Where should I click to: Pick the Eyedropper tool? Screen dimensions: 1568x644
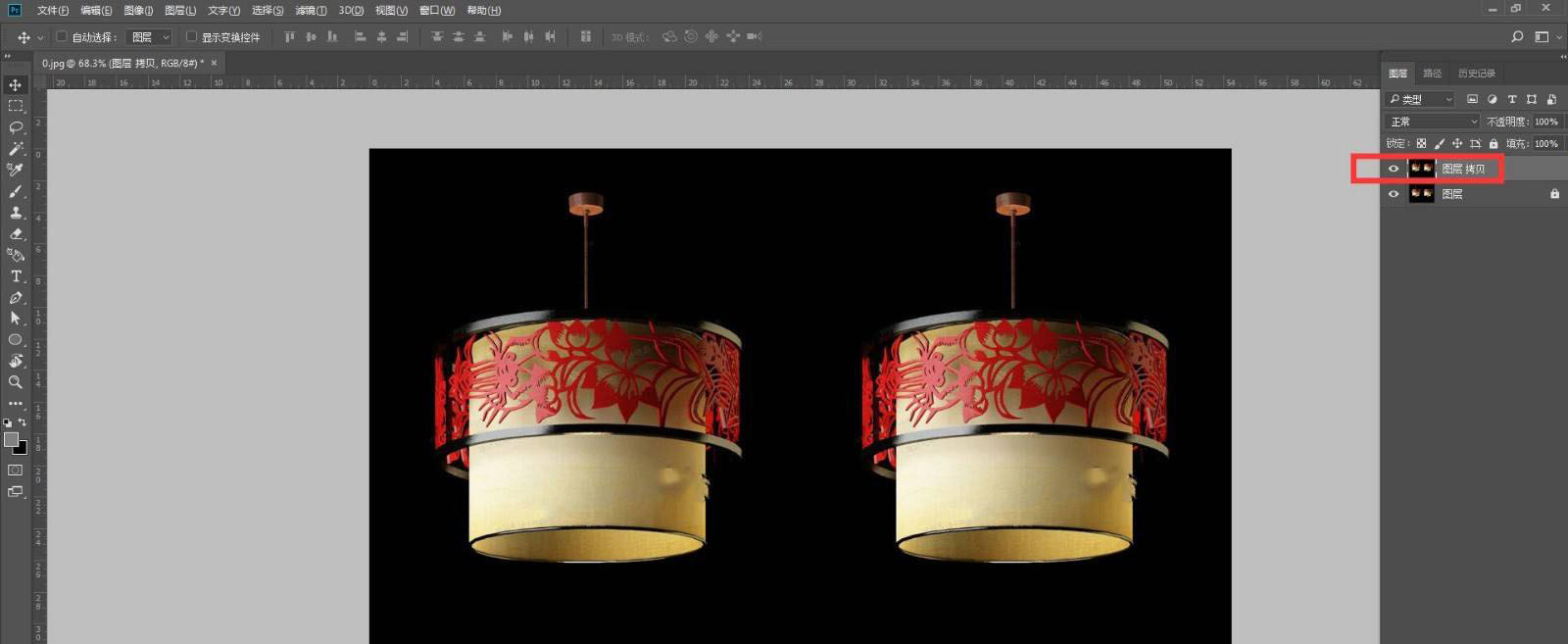click(16, 171)
